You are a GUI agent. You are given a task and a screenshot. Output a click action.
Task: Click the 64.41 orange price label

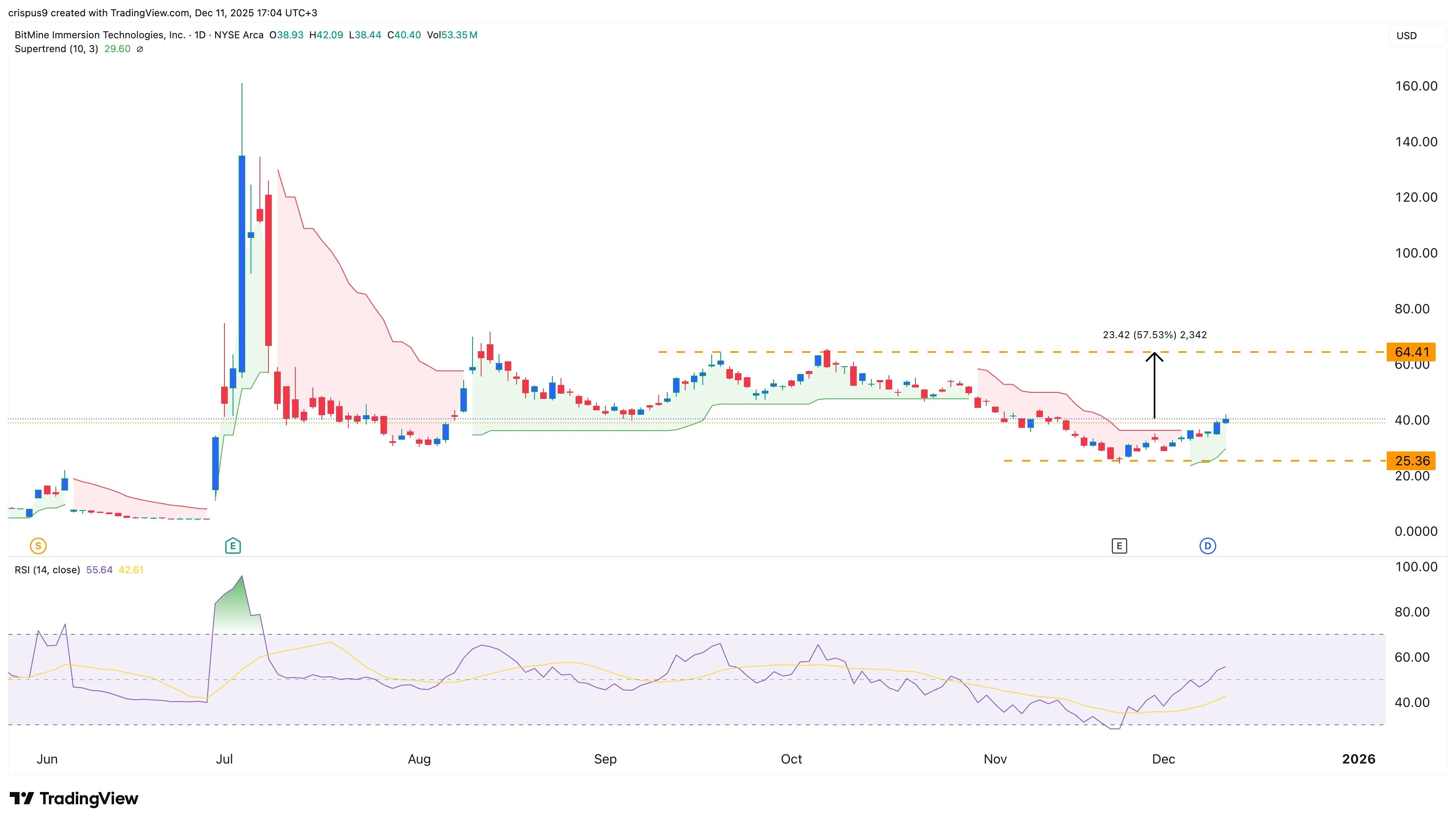[1411, 352]
